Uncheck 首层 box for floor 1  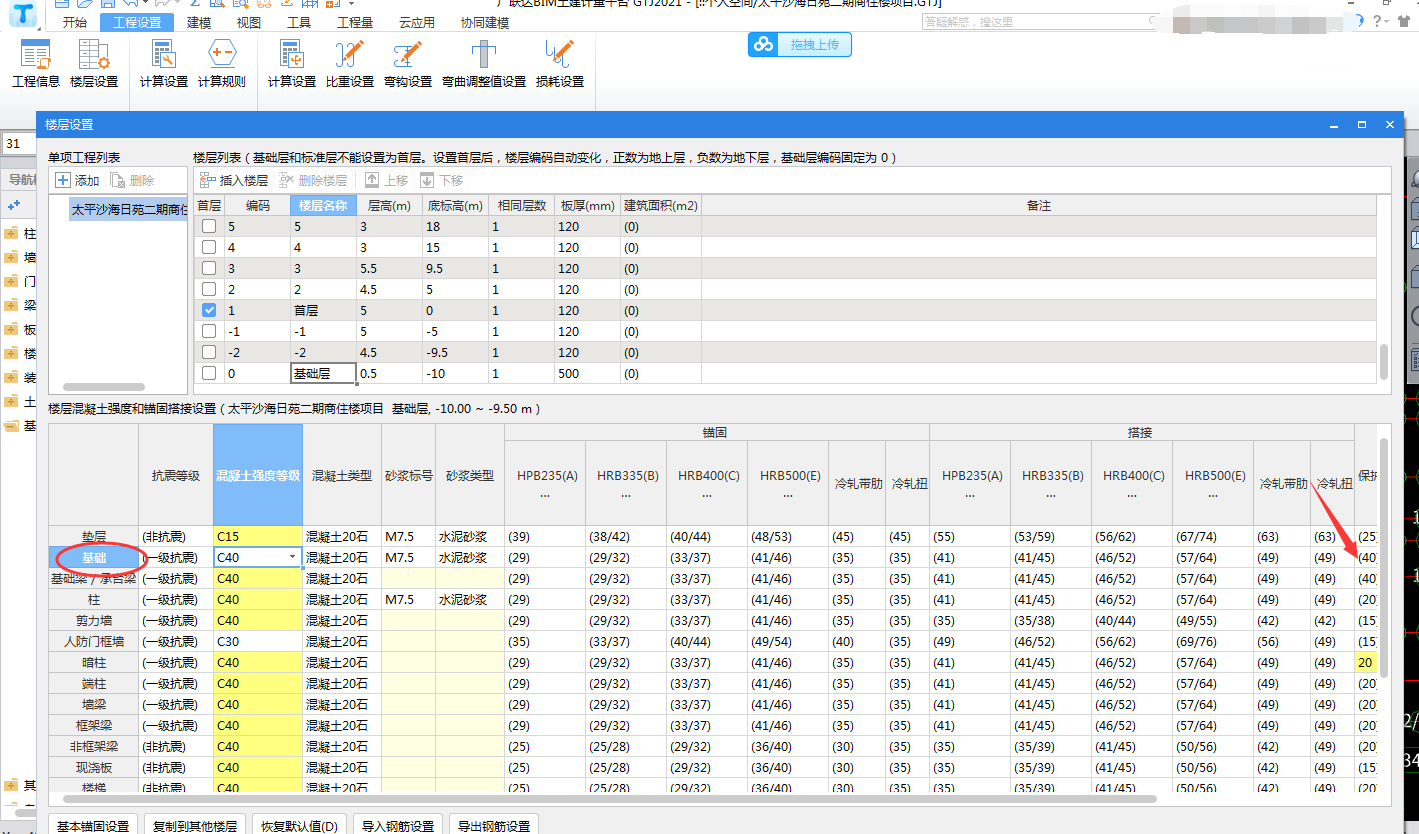(209, 310)
